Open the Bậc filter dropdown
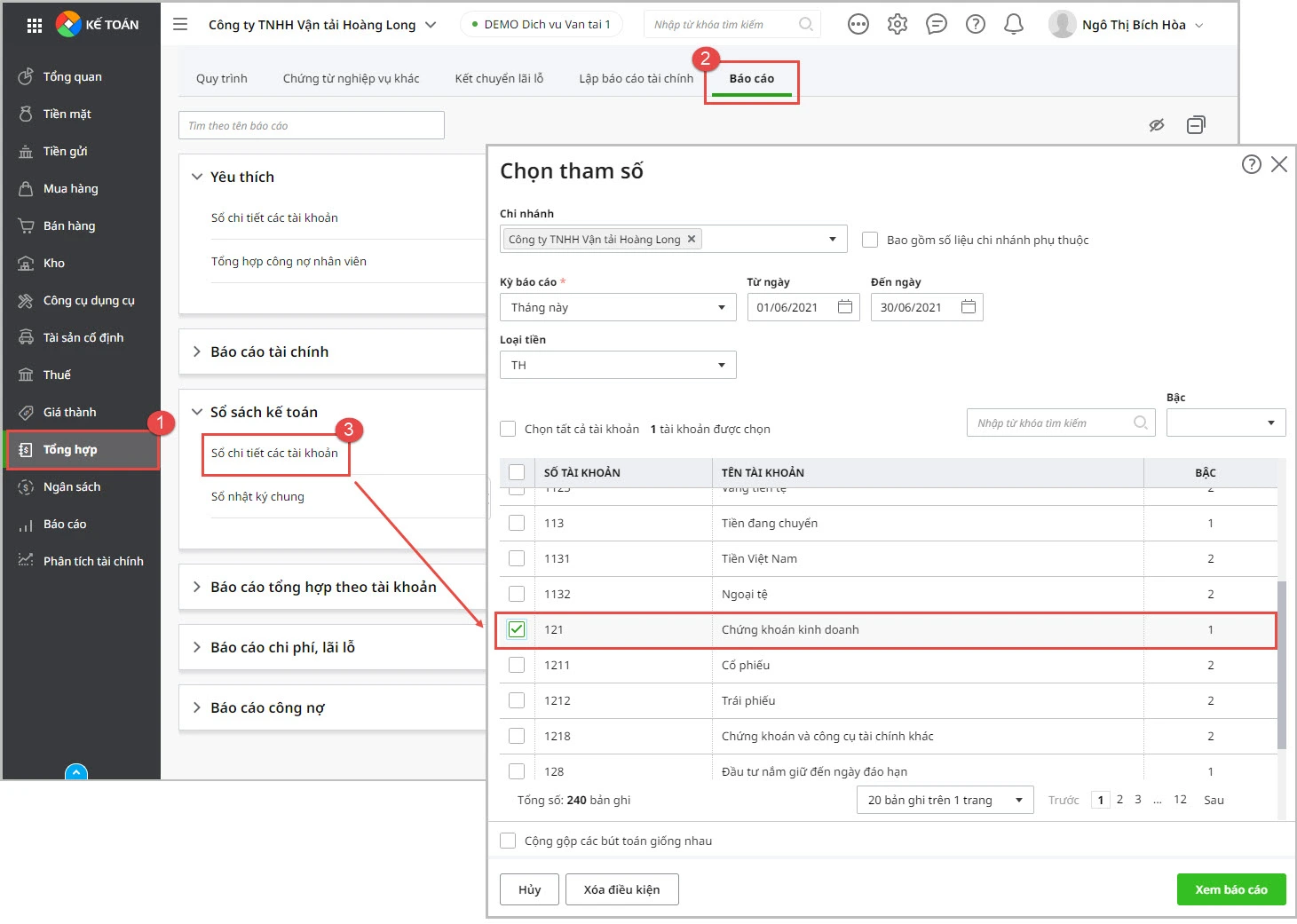The height and width of the screenshot is (924, 1297). pos(1226,423)
